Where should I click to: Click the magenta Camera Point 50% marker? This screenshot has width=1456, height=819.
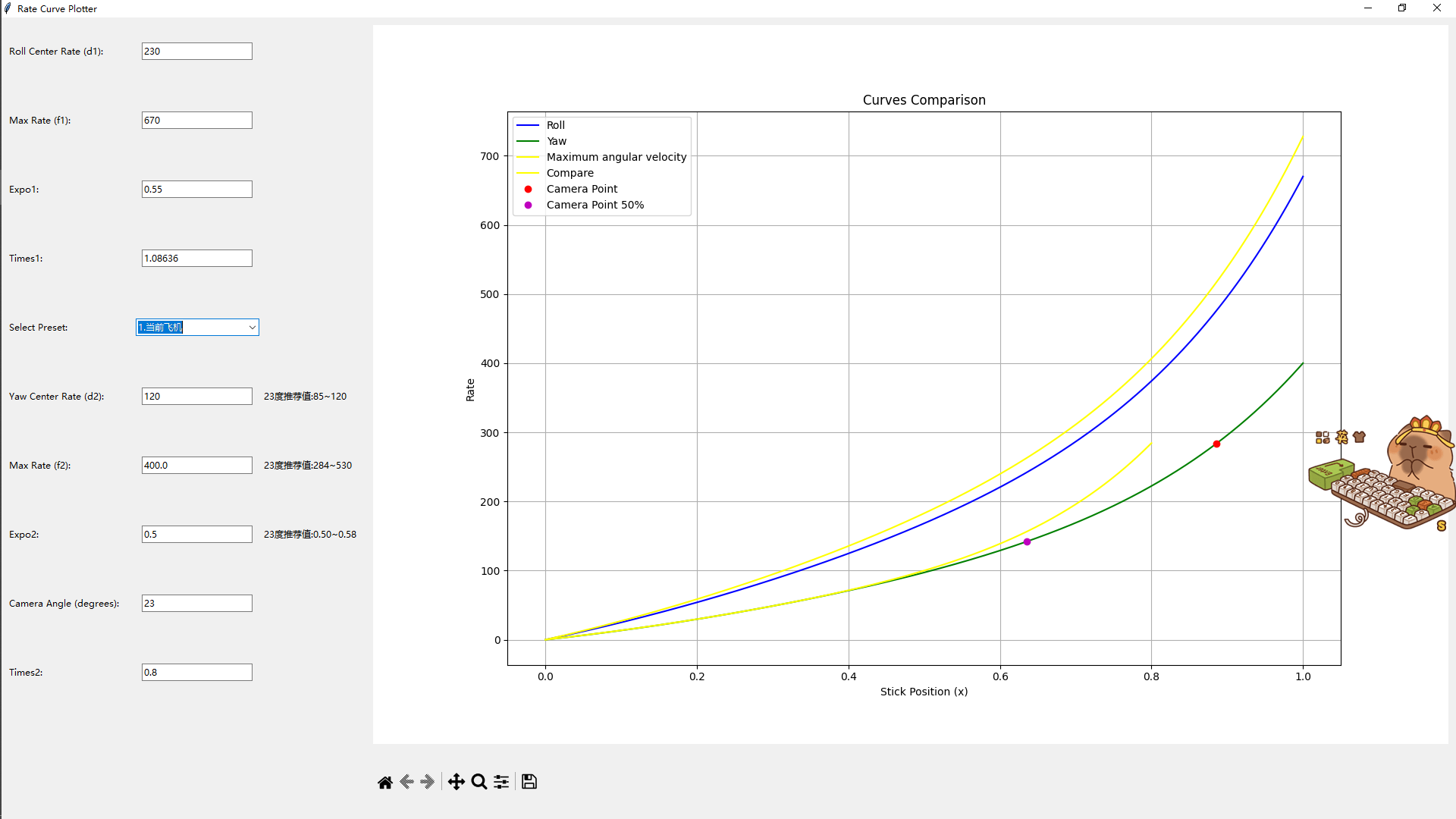(1027, 542)
